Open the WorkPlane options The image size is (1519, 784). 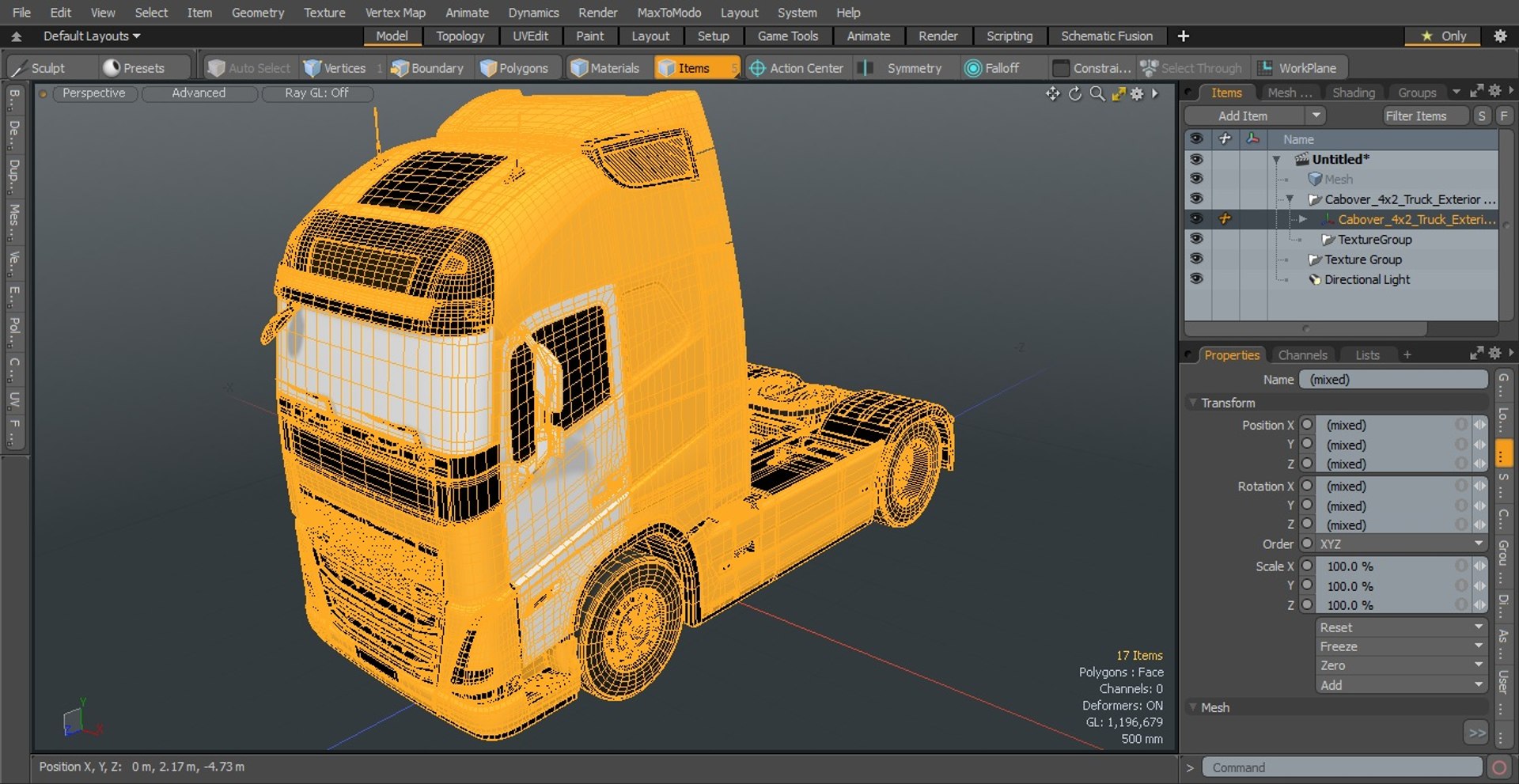(1297, 68)
